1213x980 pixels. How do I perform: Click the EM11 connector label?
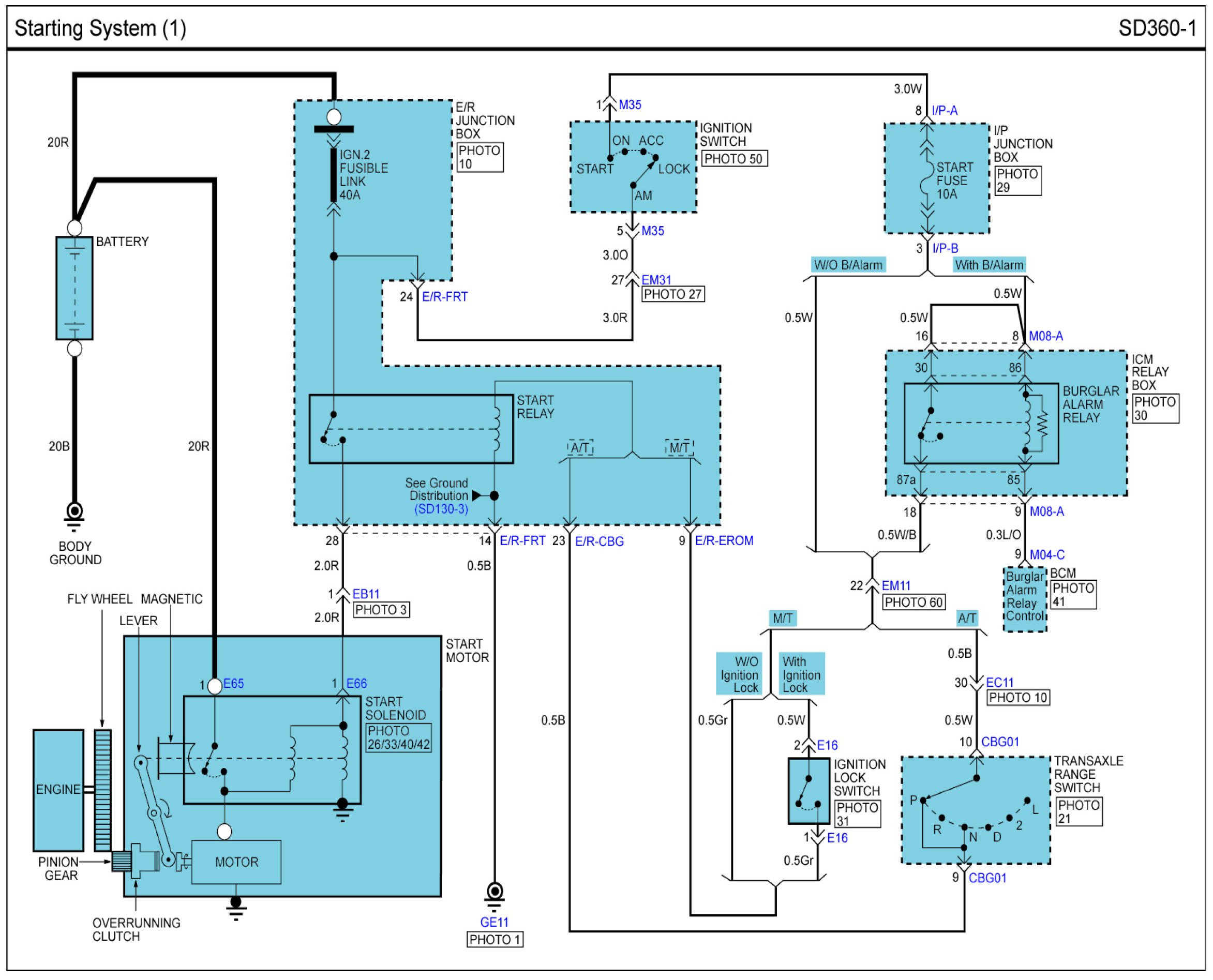(895, 586)
